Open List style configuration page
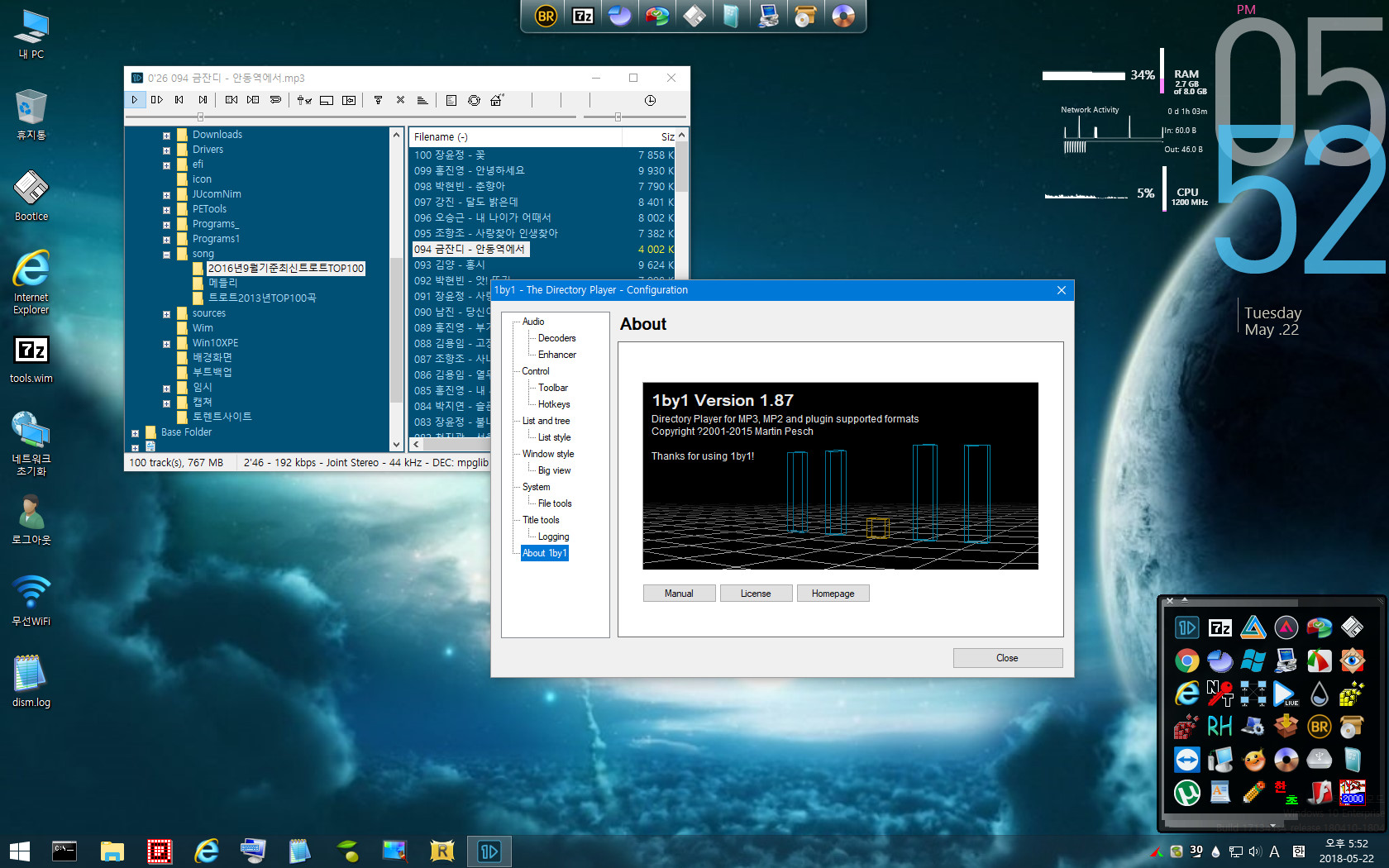The height and width of the screenshot is (868, 1389). click(554, 437)
